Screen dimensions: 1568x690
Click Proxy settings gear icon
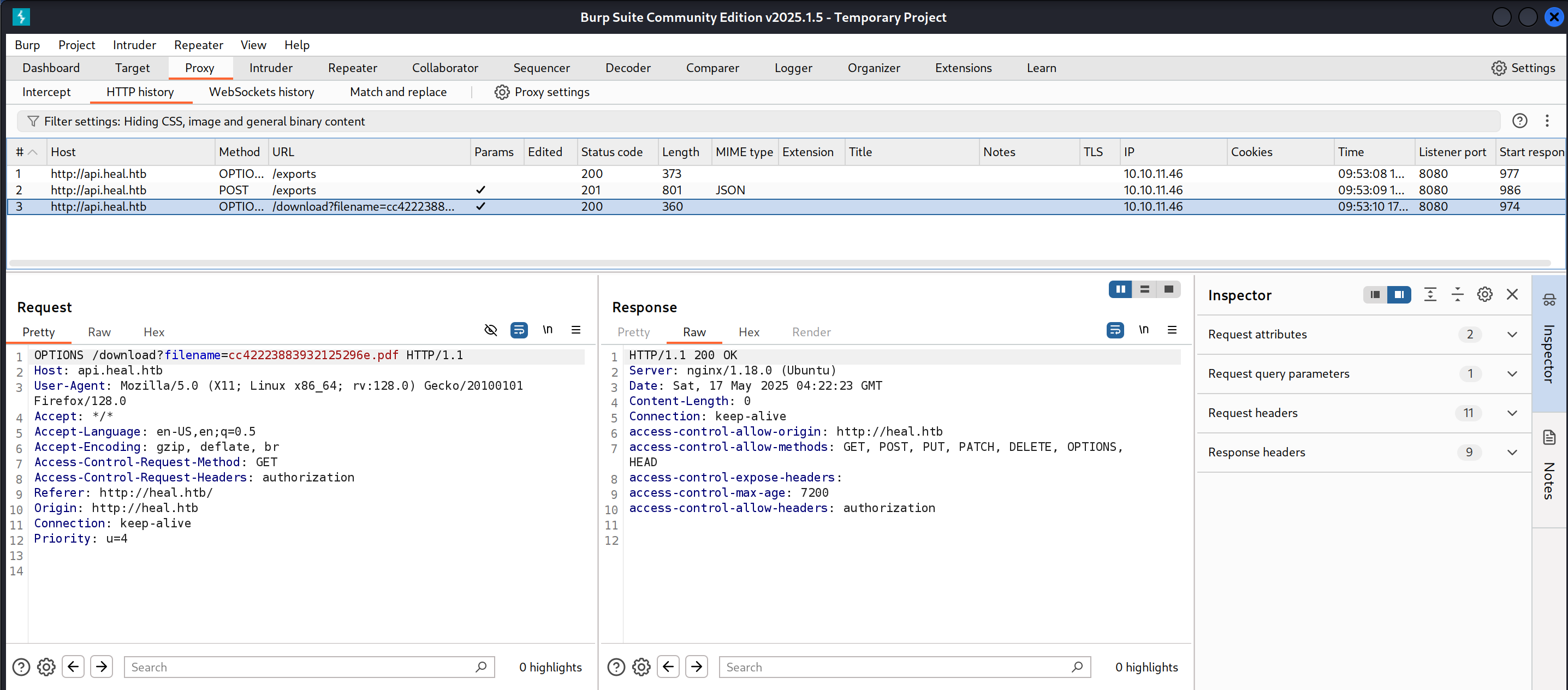click(x=502, y=92)
